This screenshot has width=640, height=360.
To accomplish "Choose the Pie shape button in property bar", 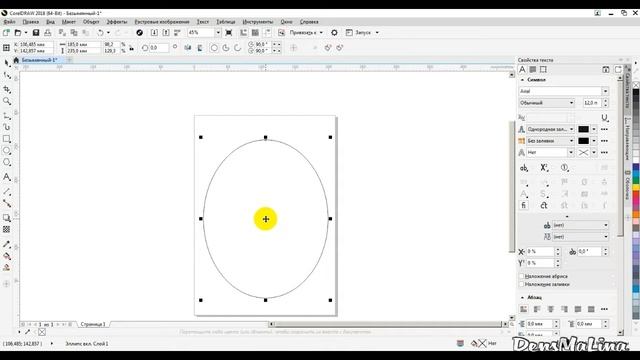I will tap(226, 48).
